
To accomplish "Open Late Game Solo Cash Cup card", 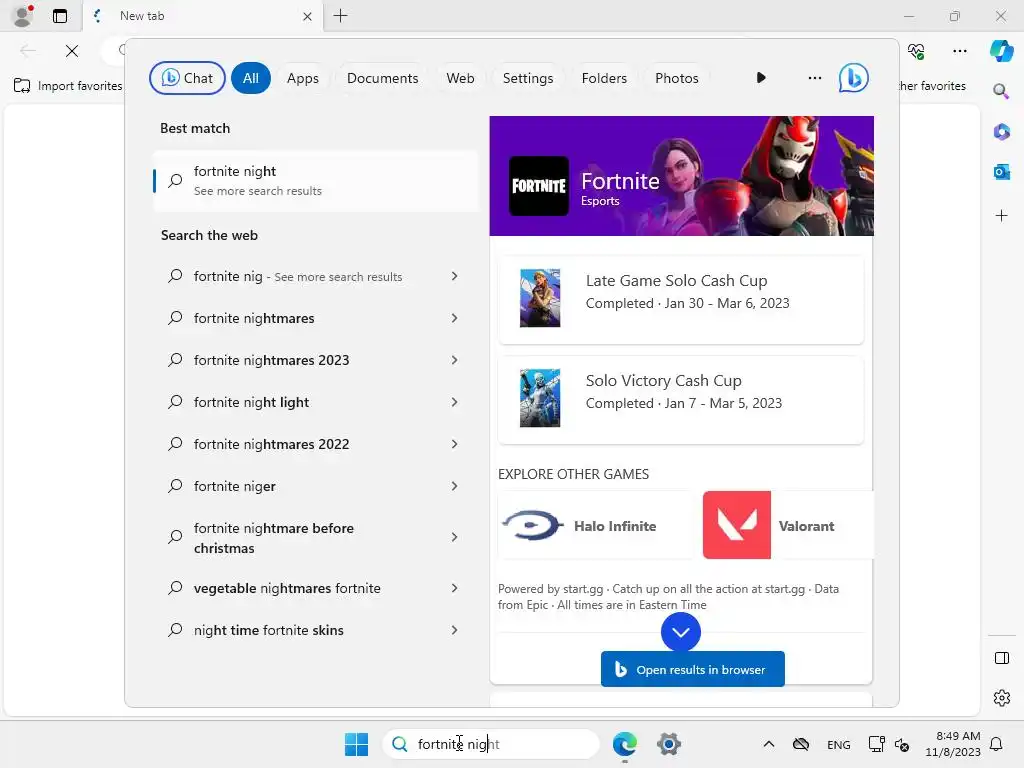I will tap(680, 299).
